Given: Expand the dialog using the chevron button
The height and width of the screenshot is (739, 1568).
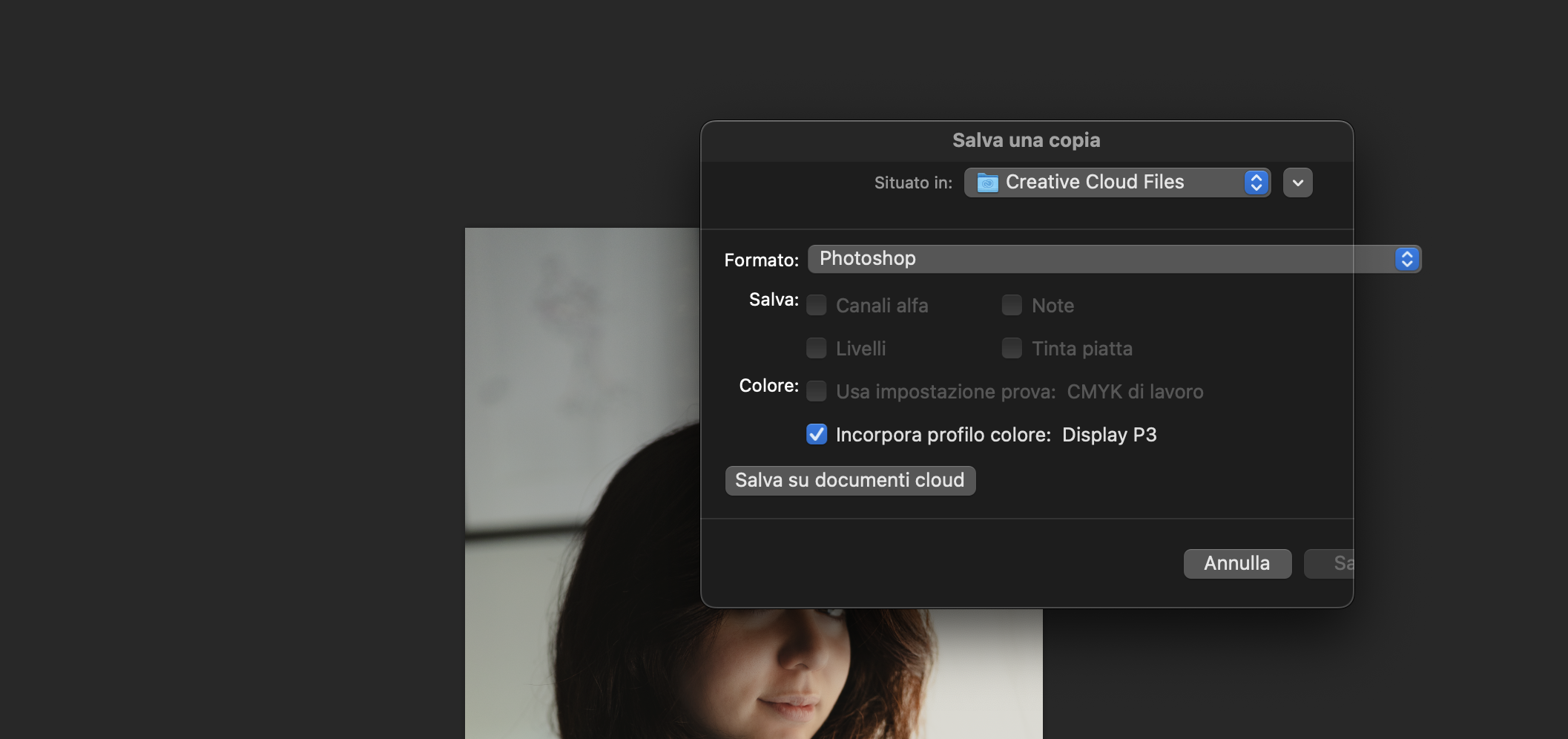Looking at the screenshot, I should (x=1297, y=183).
